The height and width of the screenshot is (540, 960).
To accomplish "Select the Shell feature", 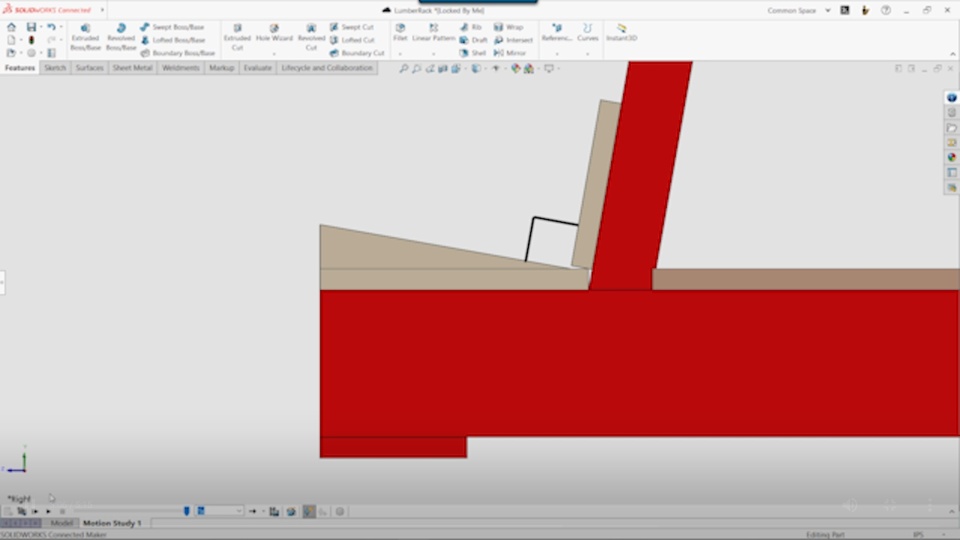I will pyautogui.click(x=473, y=53).
